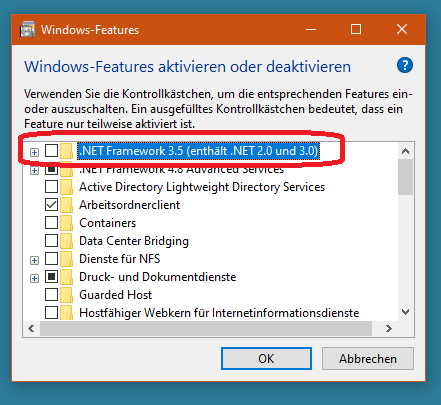Click the folder icon beside Dienste für NFS
Image resolution: width=441 pixels, height=405 pixels.
coord(67,259)
